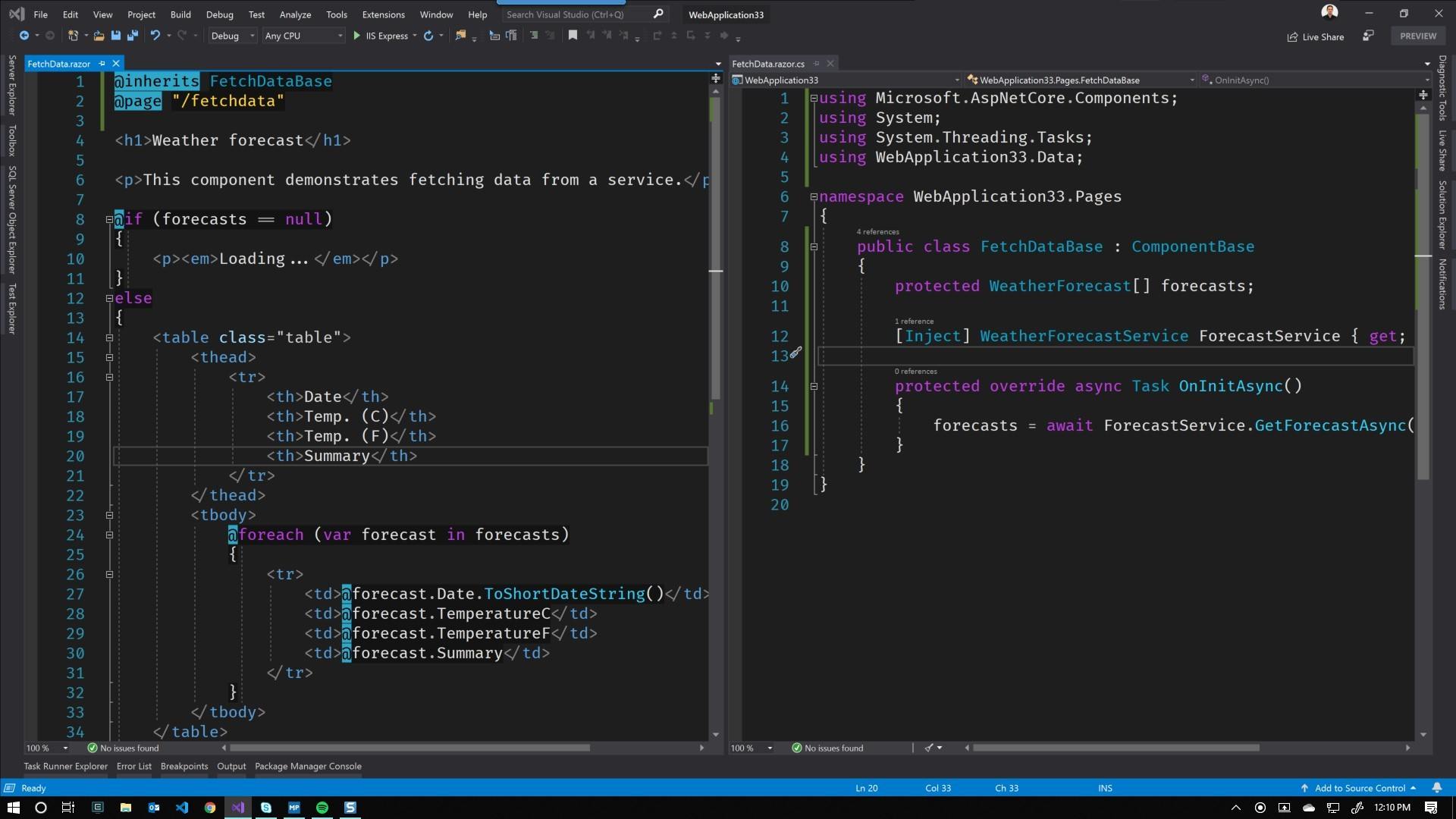Open the Debug menu
This screenshot has height=819, width=1456.
[220, 14]
